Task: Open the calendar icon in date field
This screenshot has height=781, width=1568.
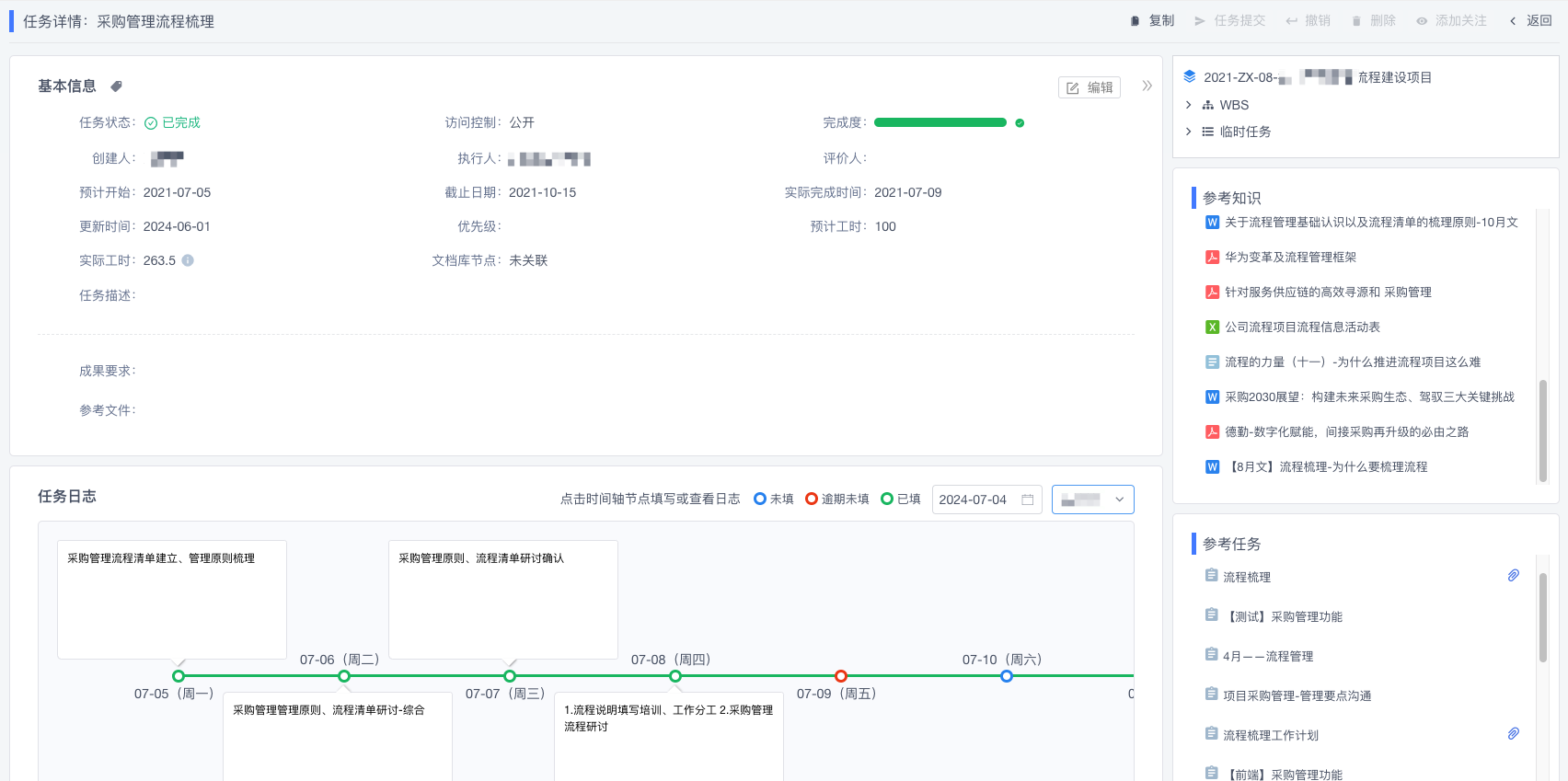Action: [x=1028, y=500]
